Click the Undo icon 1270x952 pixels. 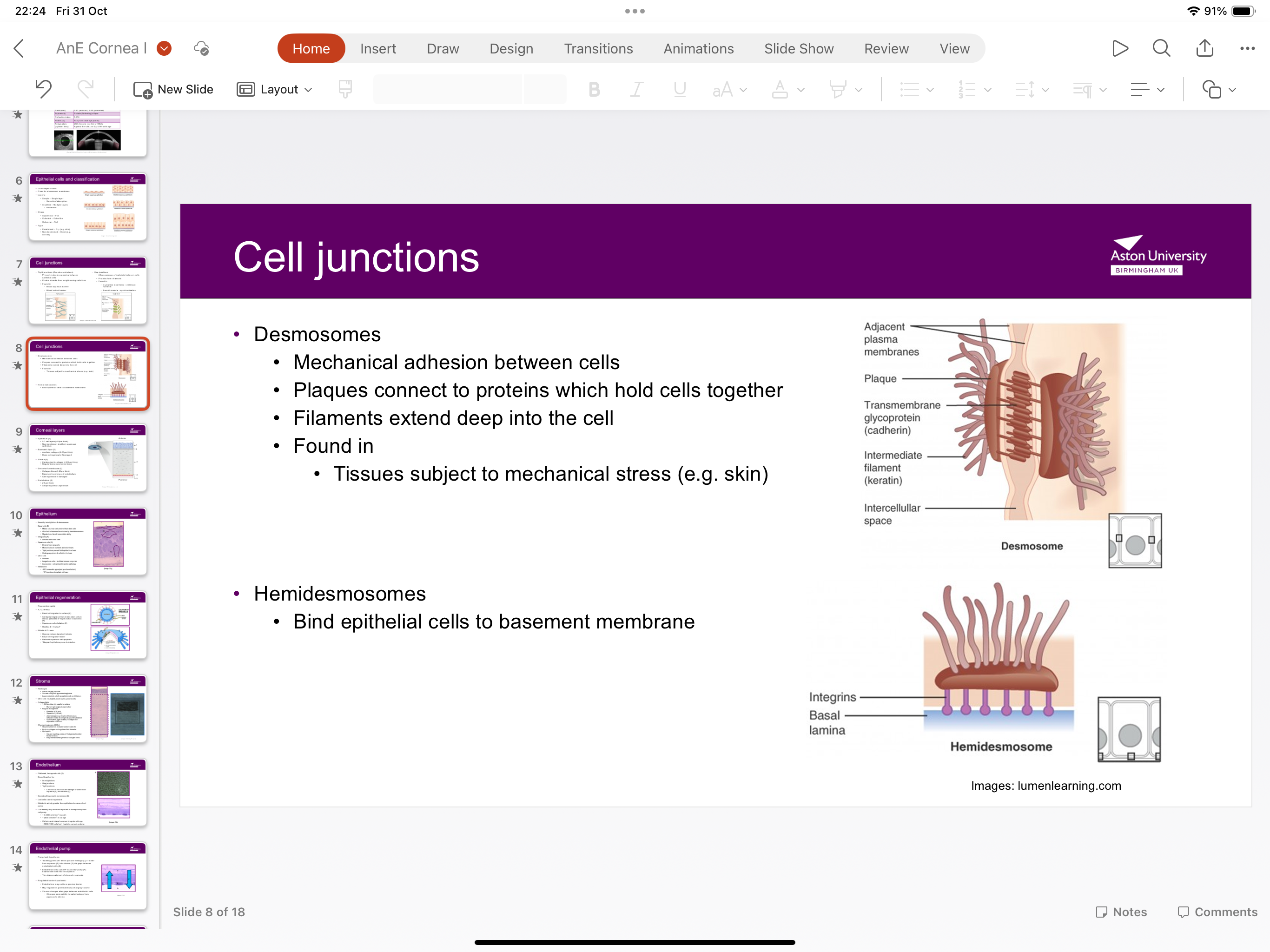pyautogui.click(x=43, y=89)
